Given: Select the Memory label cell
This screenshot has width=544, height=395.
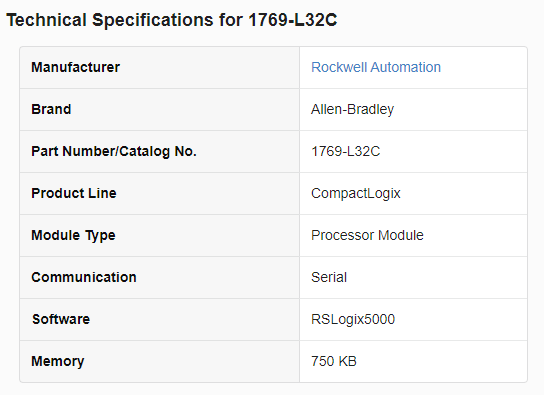Looking at the screenshot, I should (160, 361).
